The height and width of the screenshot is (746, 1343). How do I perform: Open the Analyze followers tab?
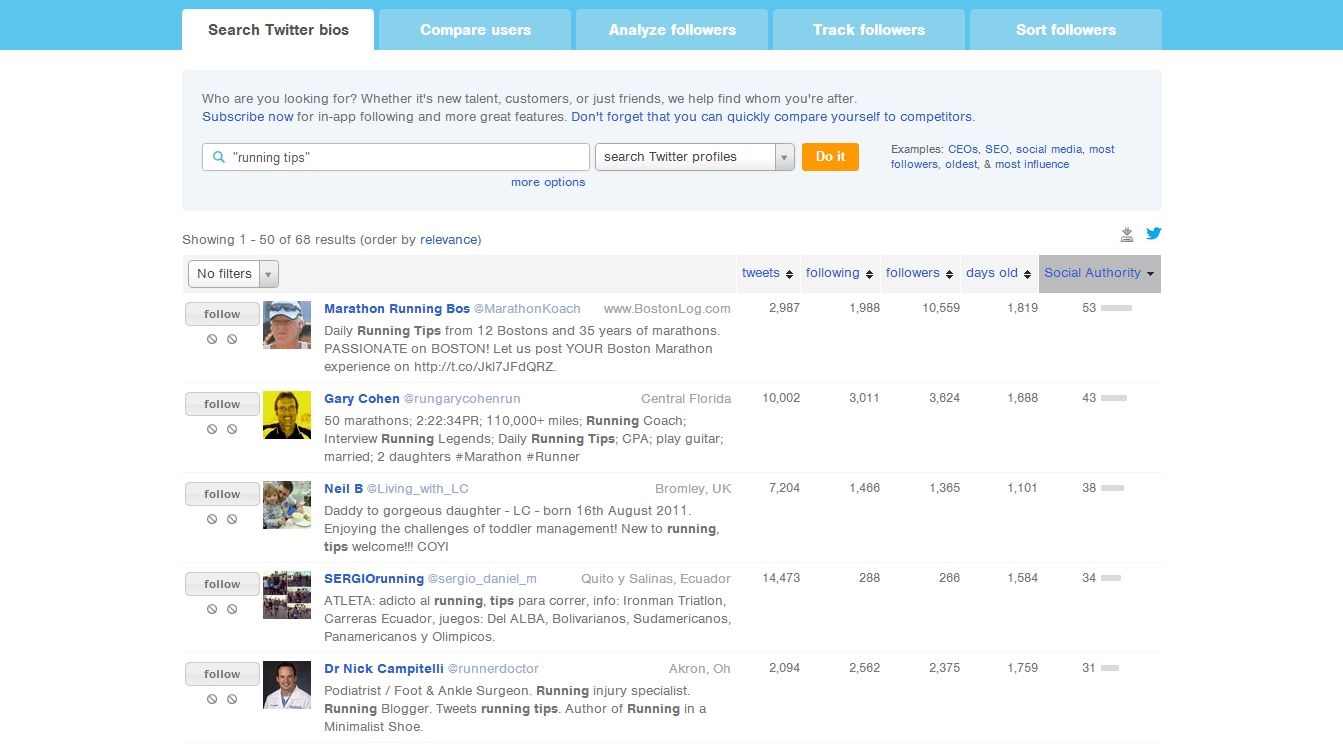[672, 30]
